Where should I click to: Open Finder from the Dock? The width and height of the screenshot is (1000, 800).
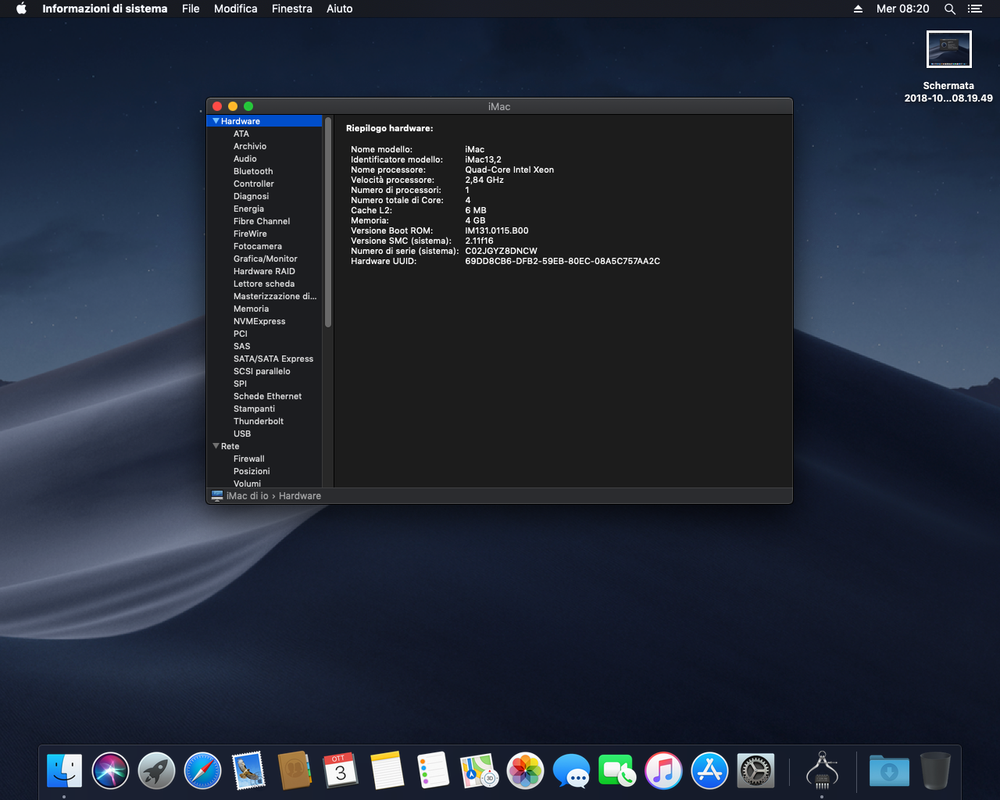tap(64, 771)
